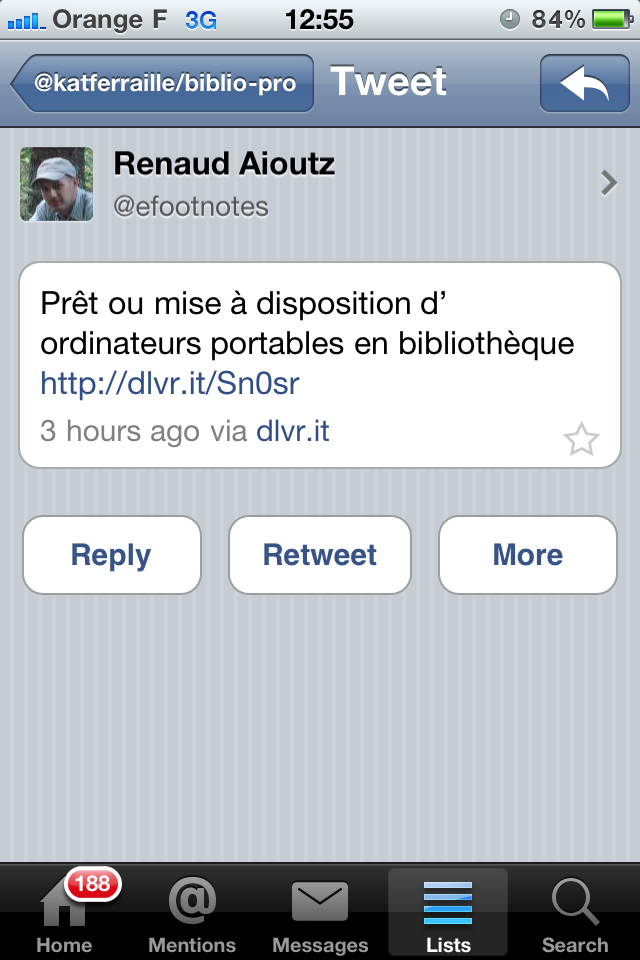Tap the battery icon in status bar
640x960 pixels.
click(x=610, y=19)
